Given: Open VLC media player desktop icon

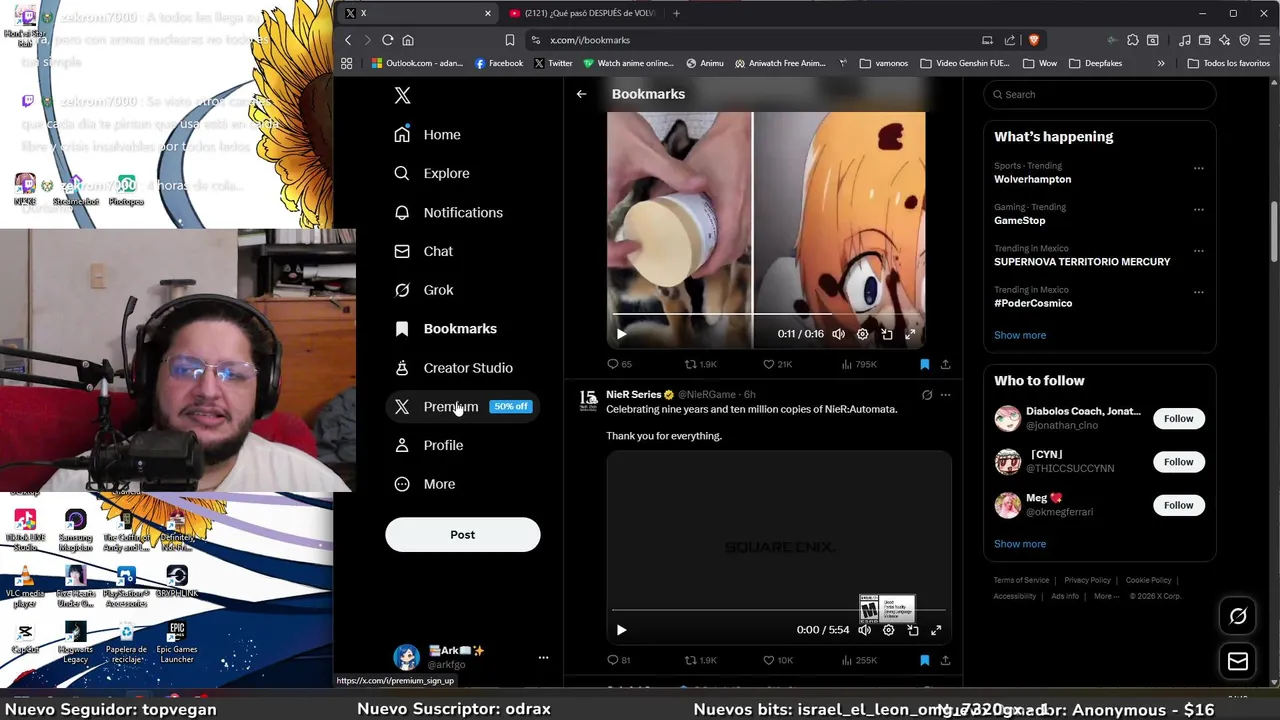Looking at the screenshot, I should (x=25, y=587).
